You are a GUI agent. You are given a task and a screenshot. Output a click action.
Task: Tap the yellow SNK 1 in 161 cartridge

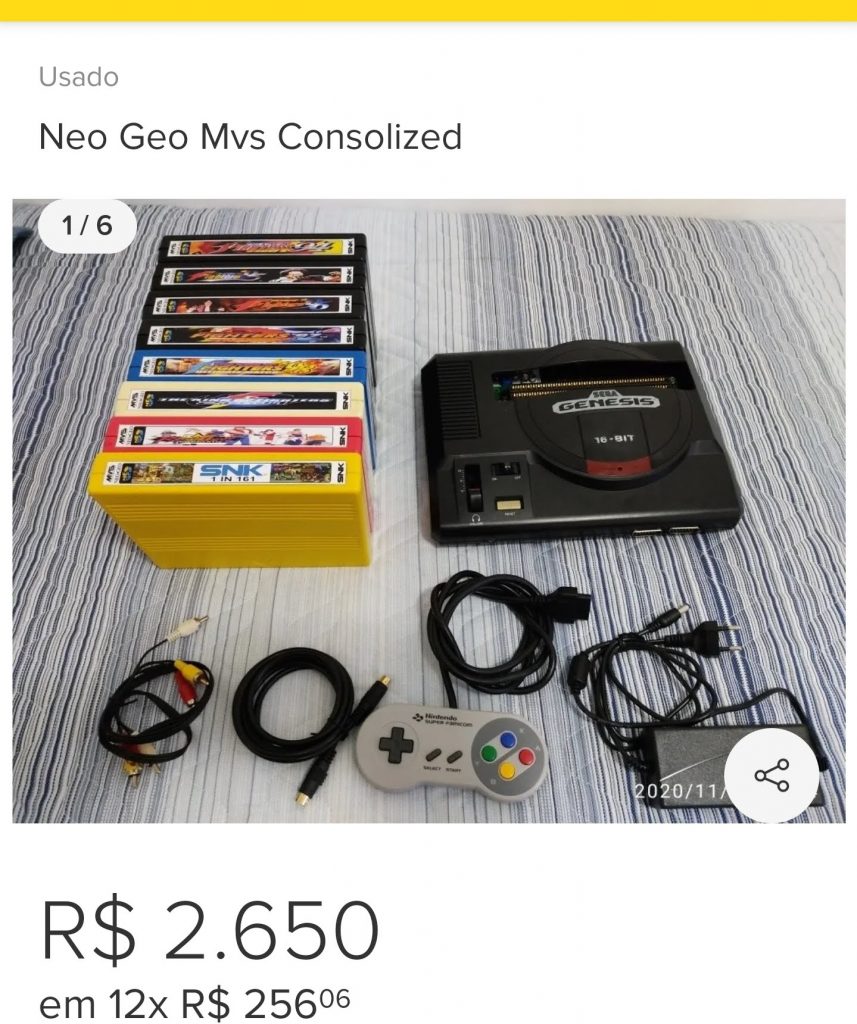(230, 509)
